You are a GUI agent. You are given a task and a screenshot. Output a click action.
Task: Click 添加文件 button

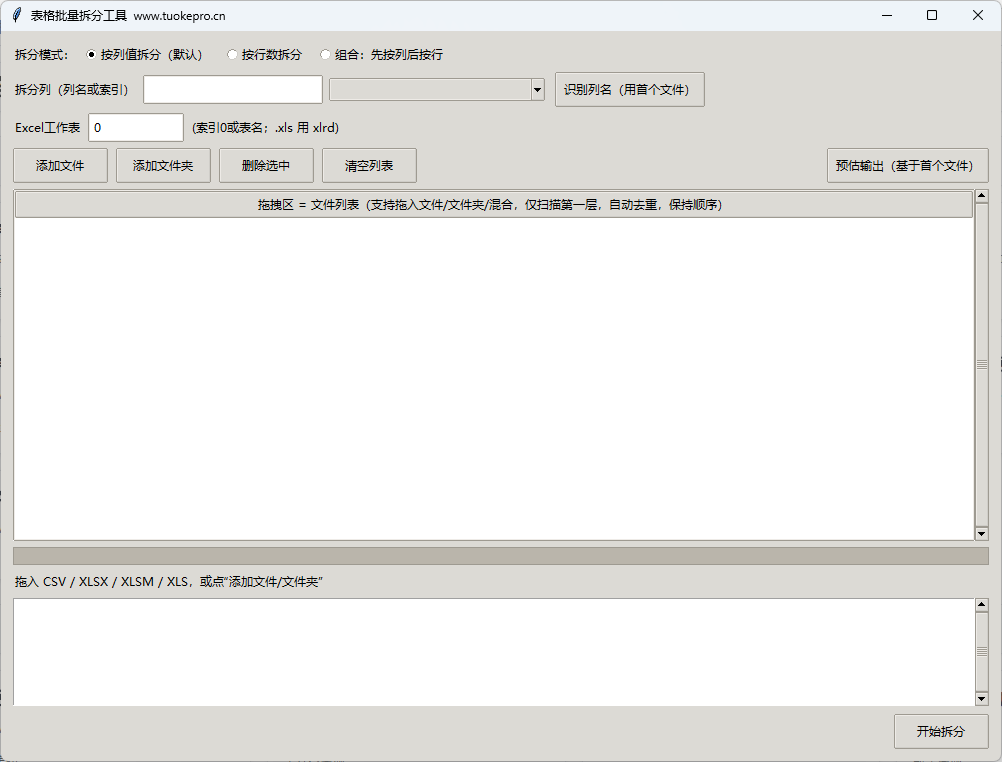pos(60,166)
